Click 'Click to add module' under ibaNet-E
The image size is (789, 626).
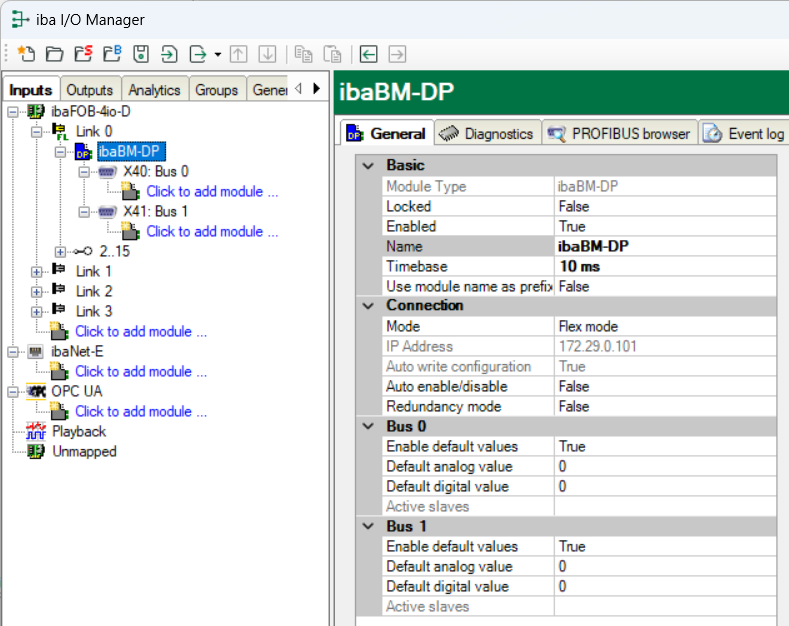(x=141, y=371)
